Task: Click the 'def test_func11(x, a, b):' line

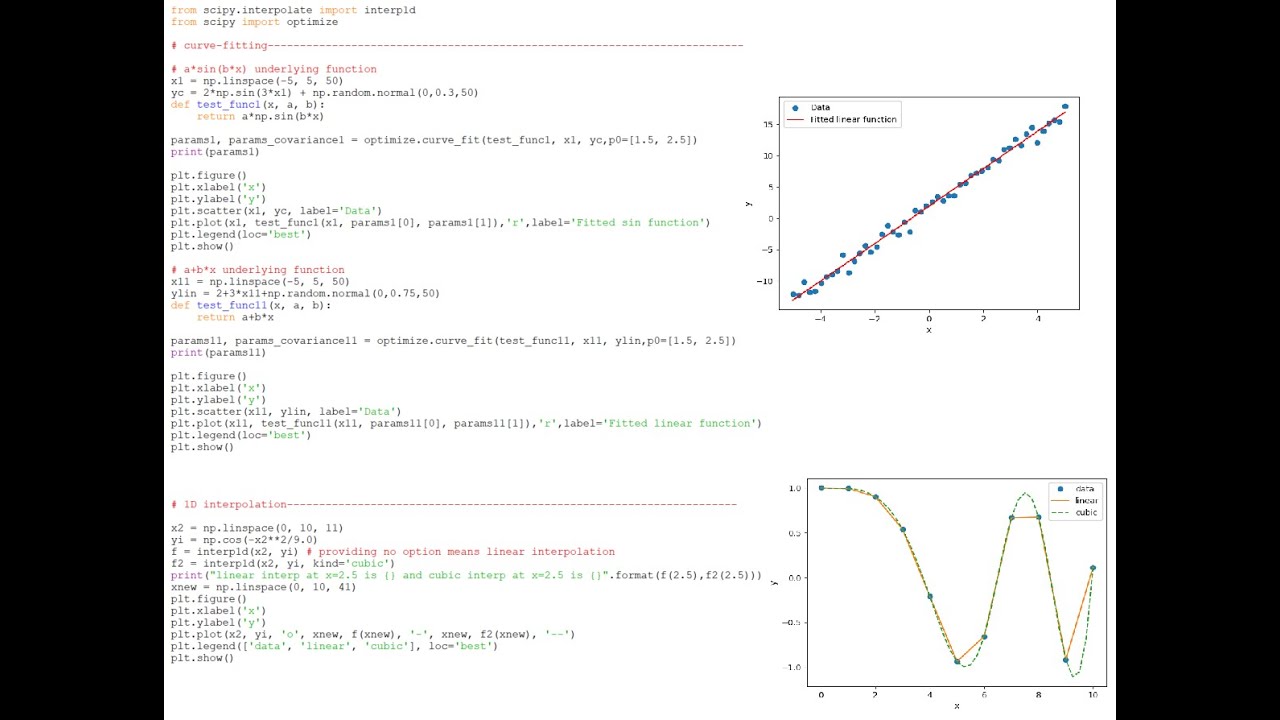Action: click(x=251, y=305)
